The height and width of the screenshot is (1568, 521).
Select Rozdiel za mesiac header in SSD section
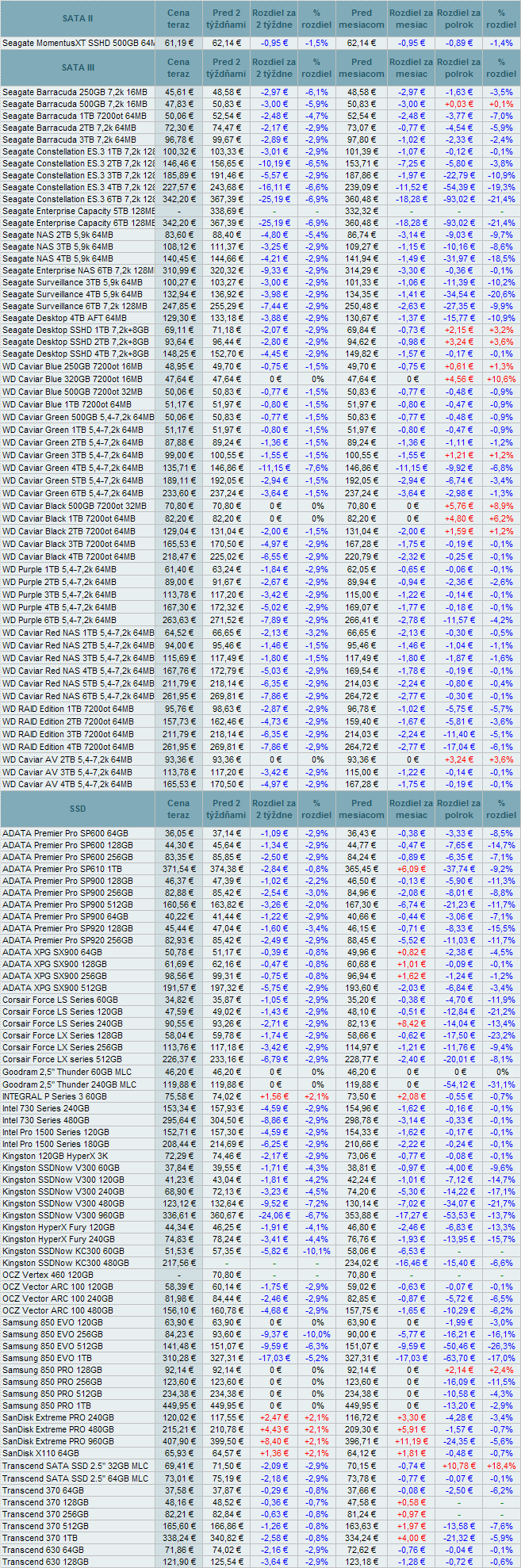coord(411,809)
